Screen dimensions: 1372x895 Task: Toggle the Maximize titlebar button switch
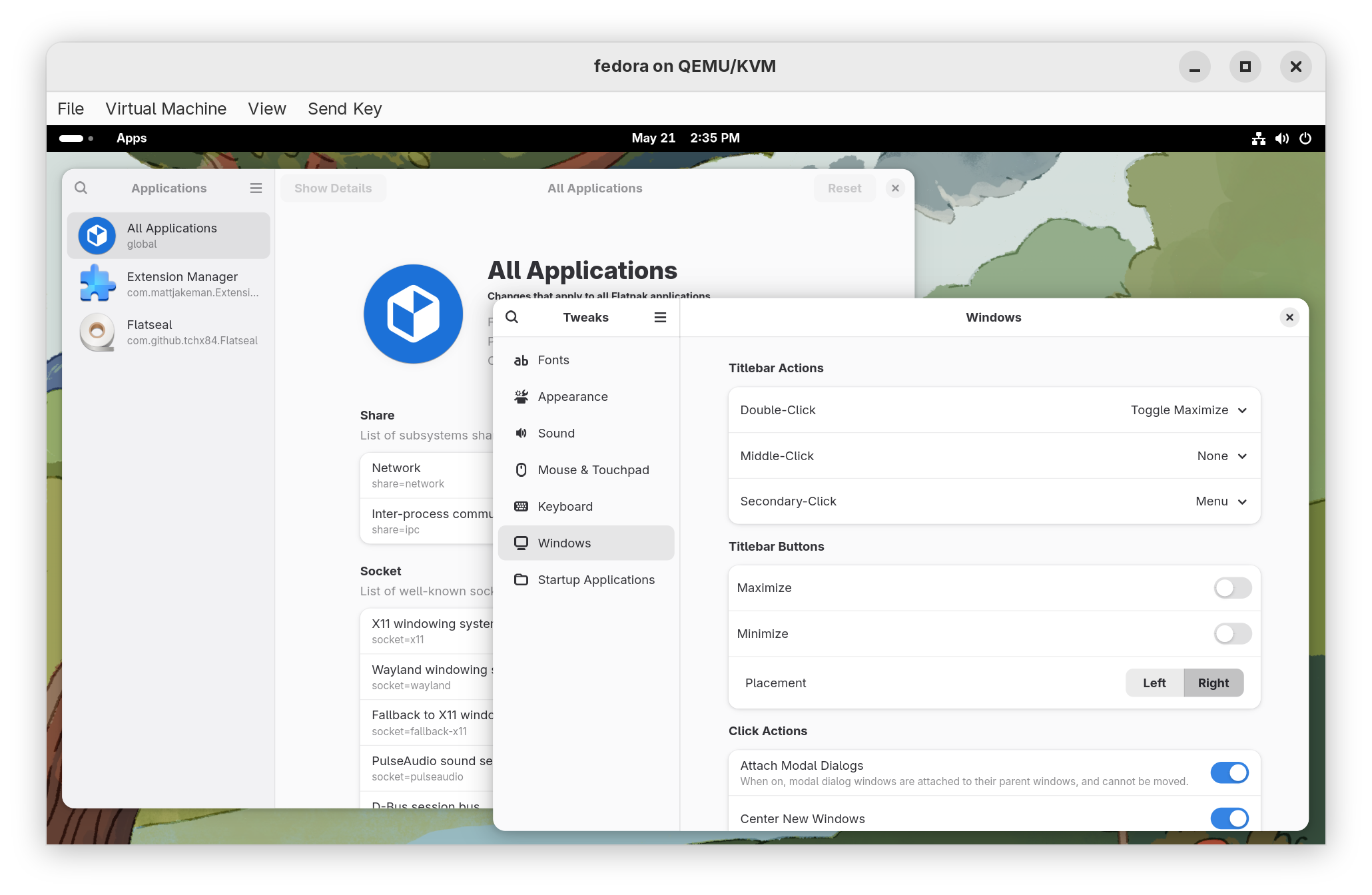pyautogui.click(x=1232, y=588)
